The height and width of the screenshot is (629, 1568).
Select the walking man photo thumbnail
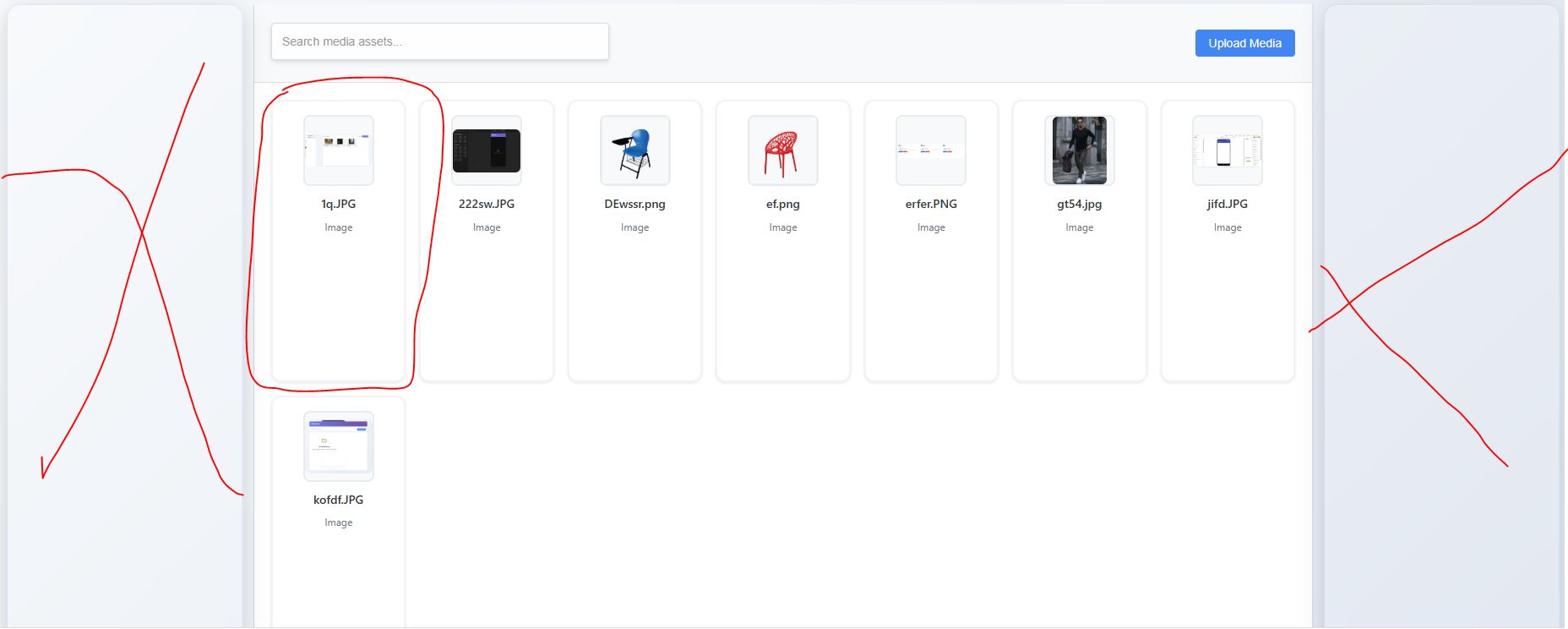click(x=1079, y=150)
